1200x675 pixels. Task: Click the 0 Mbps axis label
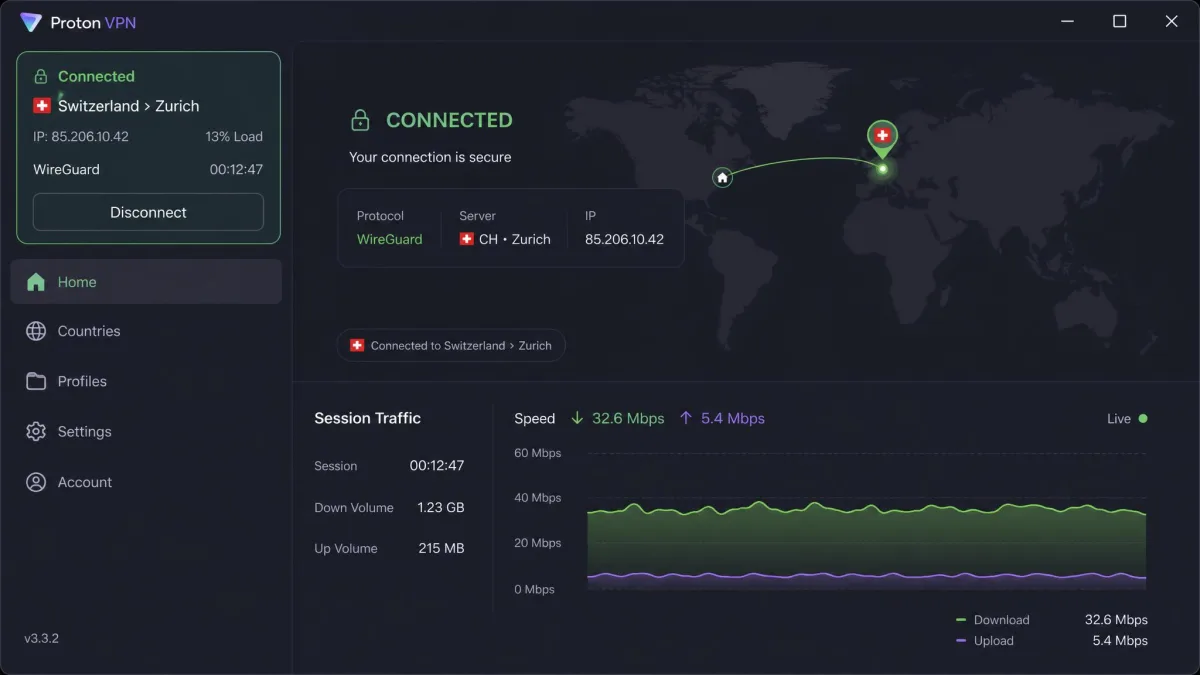point(534,589)
